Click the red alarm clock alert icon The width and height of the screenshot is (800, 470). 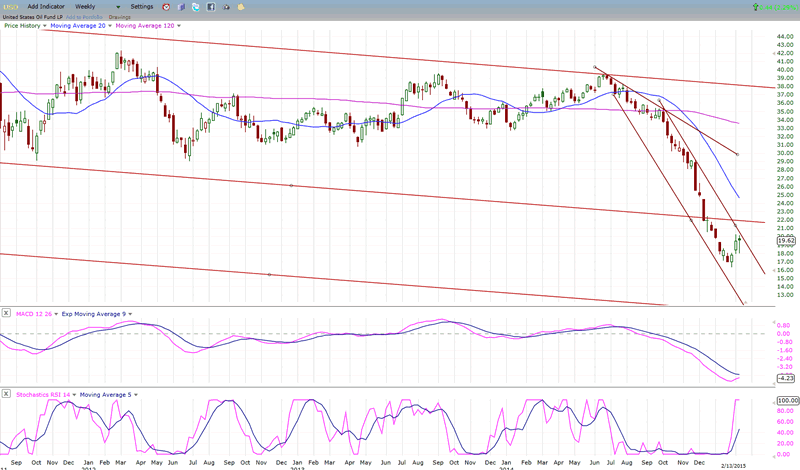(x=166, y=7)
